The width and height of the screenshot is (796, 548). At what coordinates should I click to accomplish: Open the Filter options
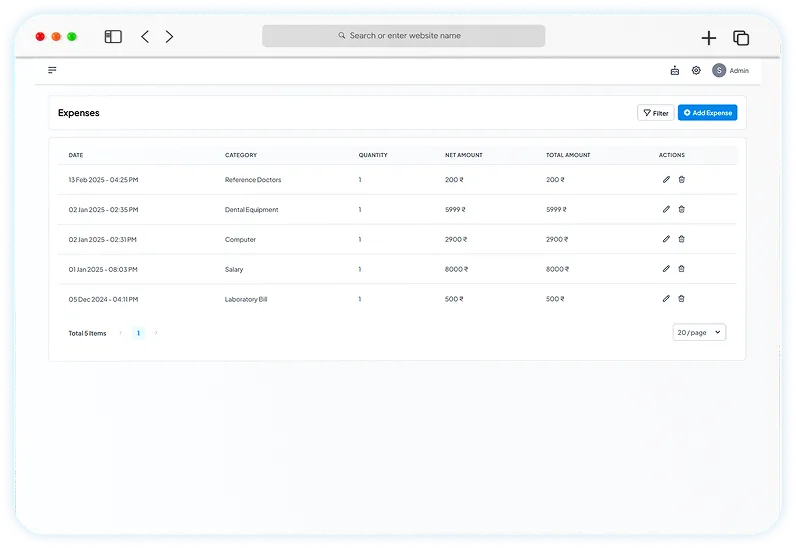(x=655, y=113)
